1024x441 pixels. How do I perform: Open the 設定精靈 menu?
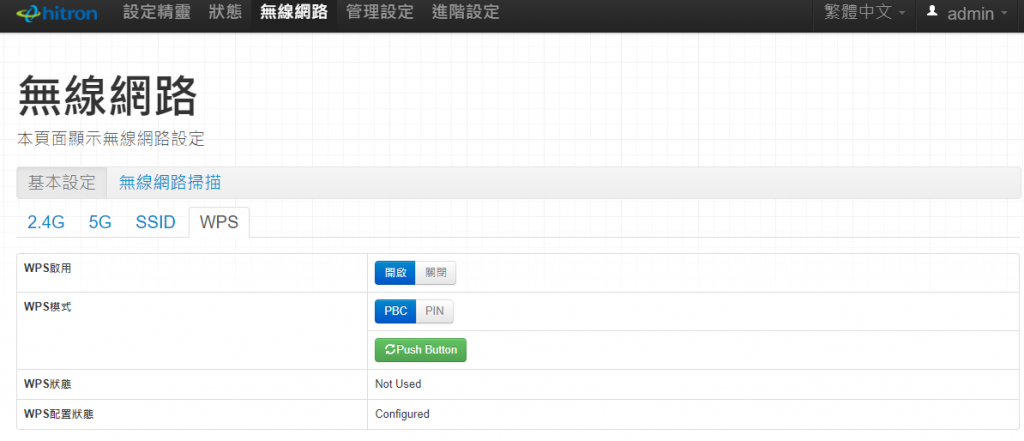coord(155,13)
